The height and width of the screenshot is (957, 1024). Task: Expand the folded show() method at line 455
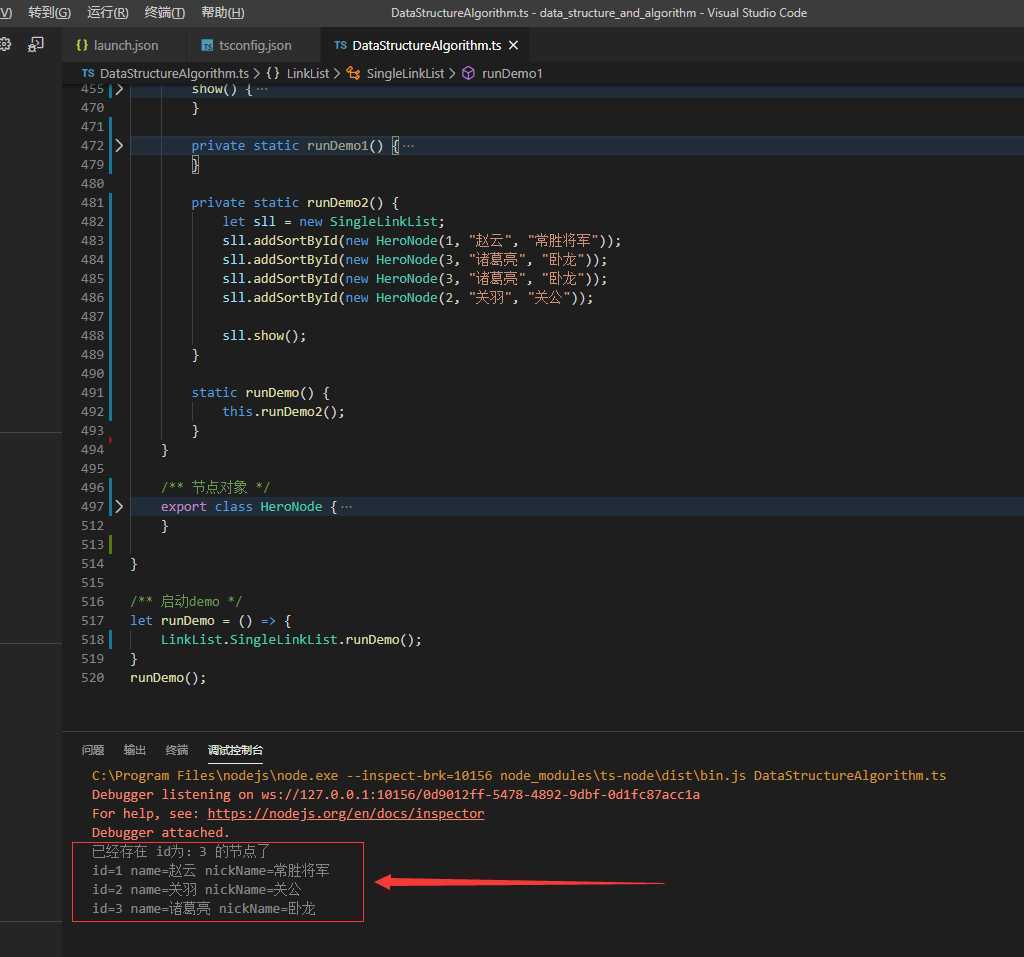[119, 89]
